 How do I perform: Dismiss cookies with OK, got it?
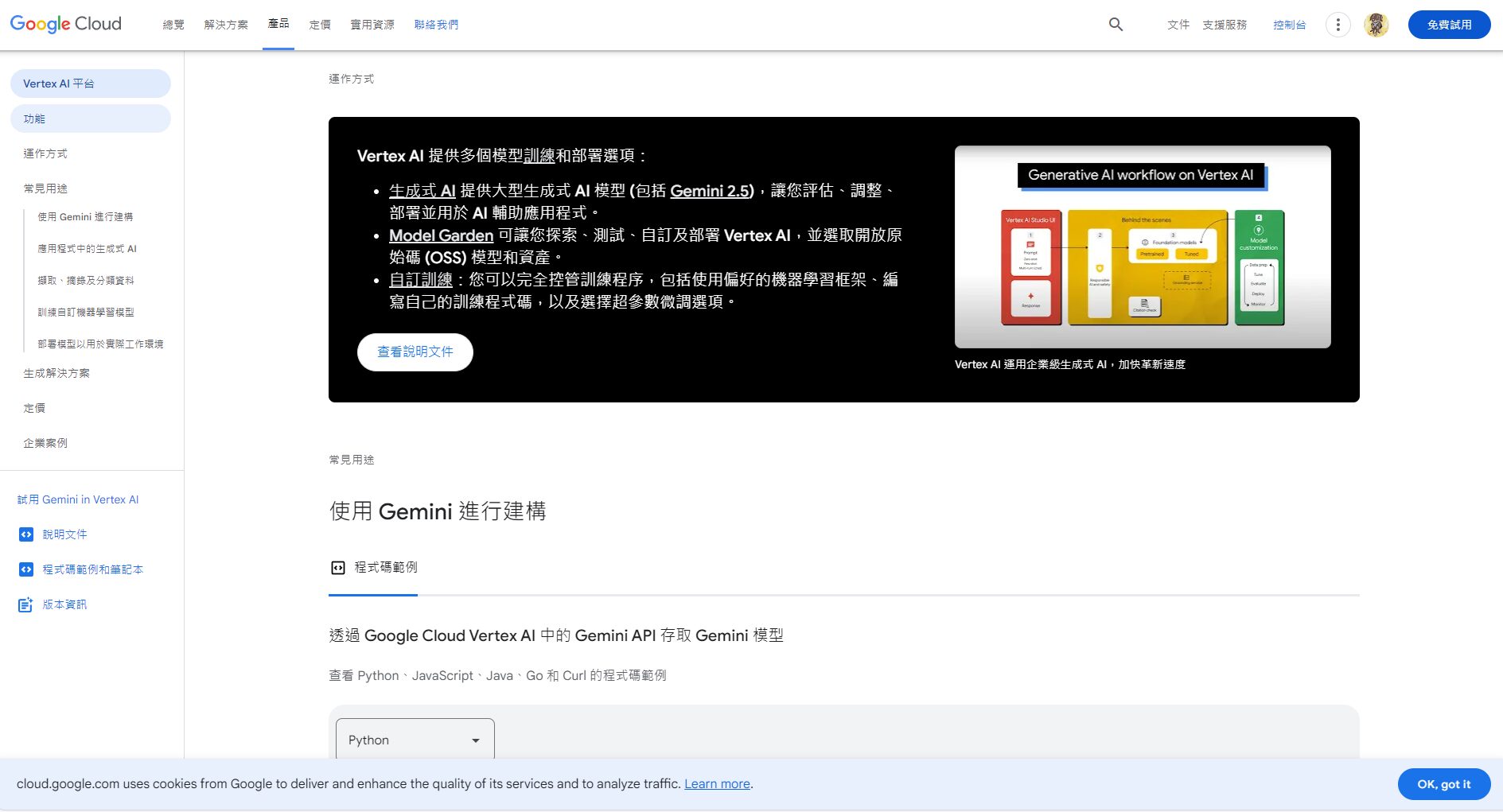(1443, 784)
